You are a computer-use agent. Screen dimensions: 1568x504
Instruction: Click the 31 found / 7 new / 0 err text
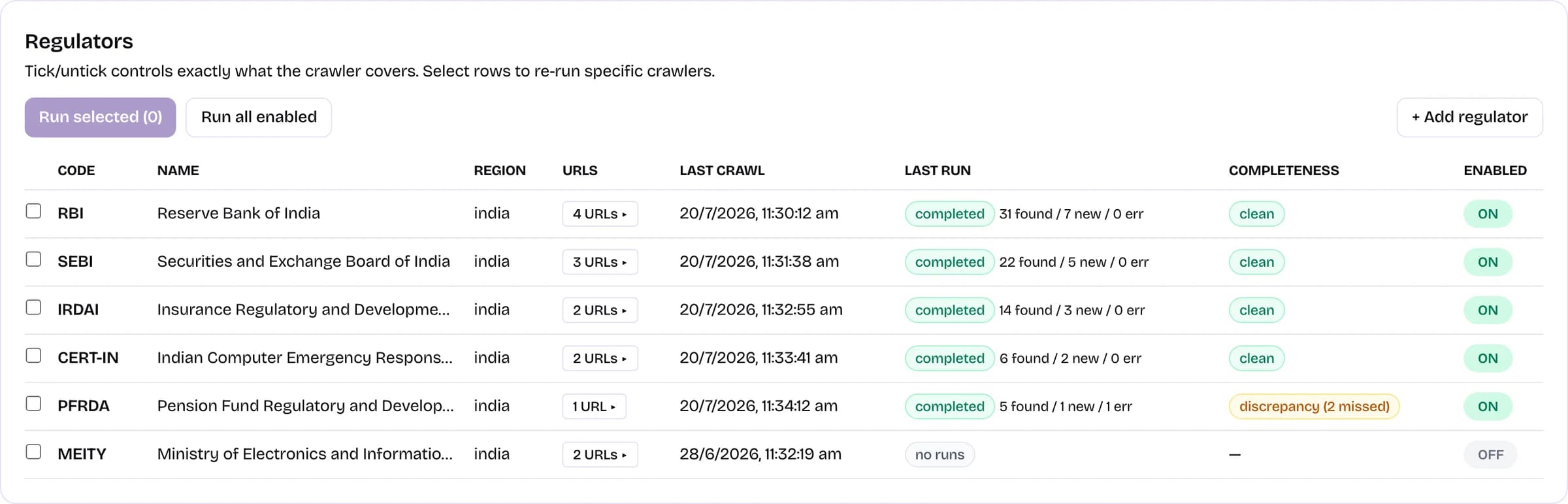pyautogui.click(x=1071, y=214)
